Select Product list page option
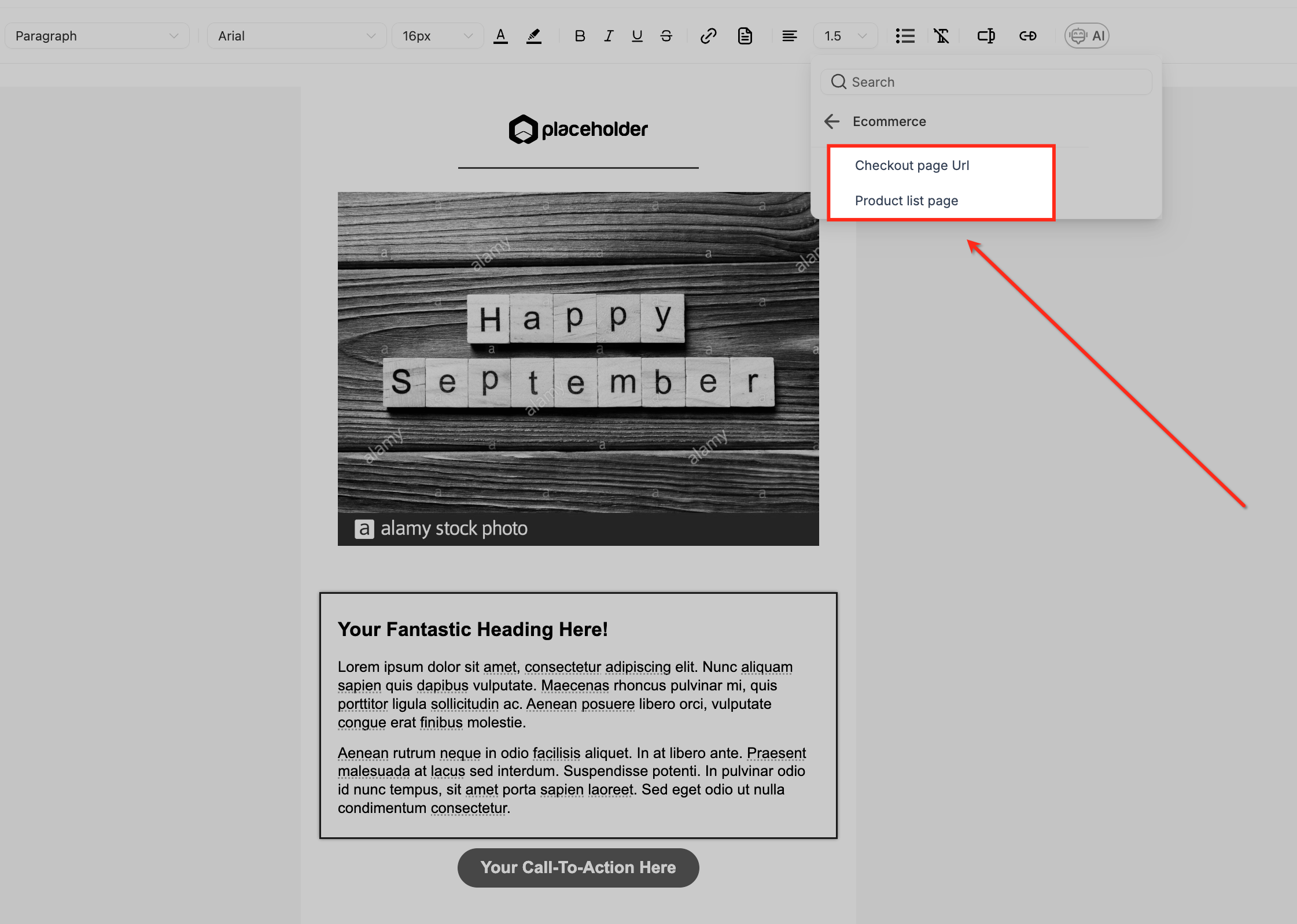 [x=906, y=201]
